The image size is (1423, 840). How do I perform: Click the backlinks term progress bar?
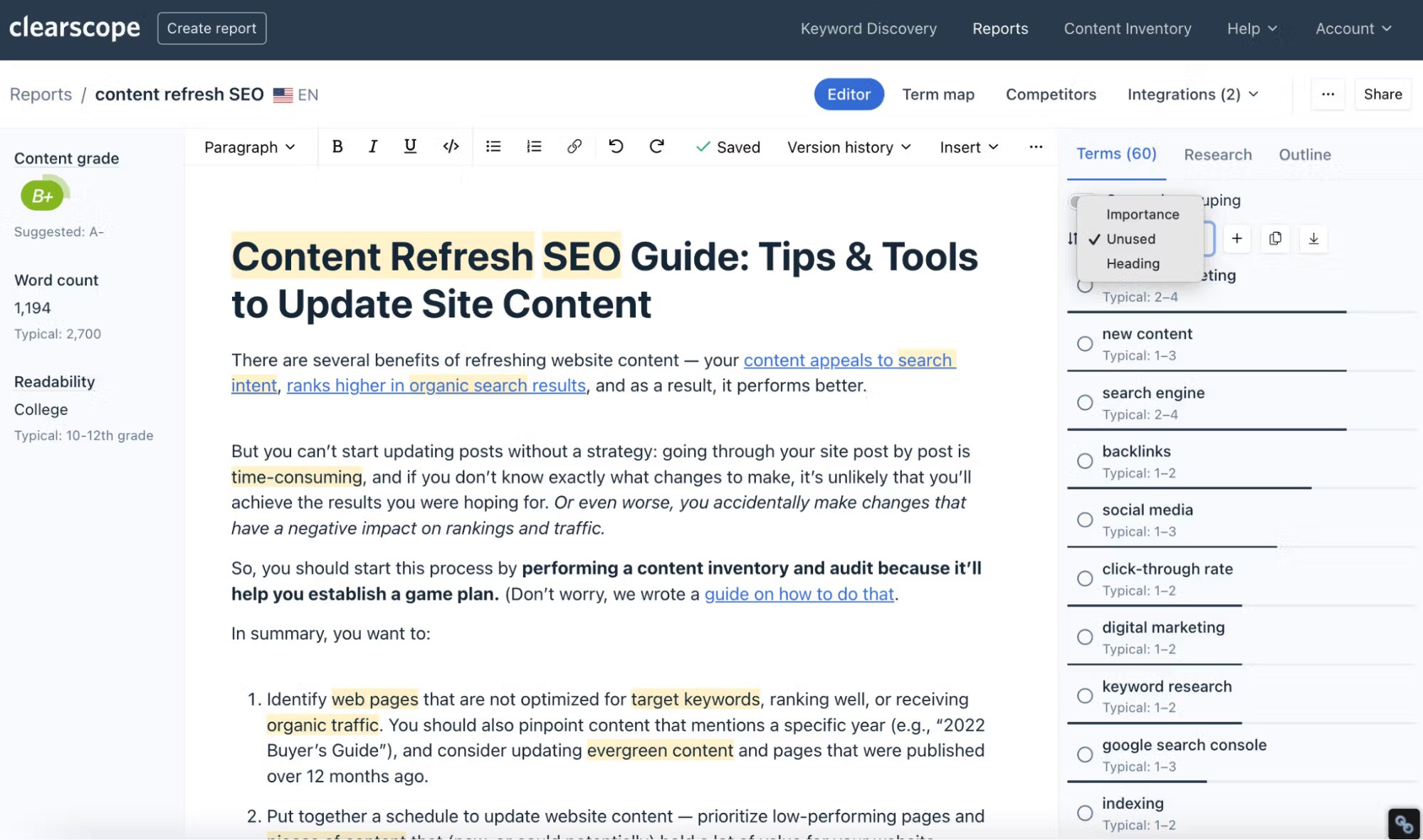point(1189,489)
